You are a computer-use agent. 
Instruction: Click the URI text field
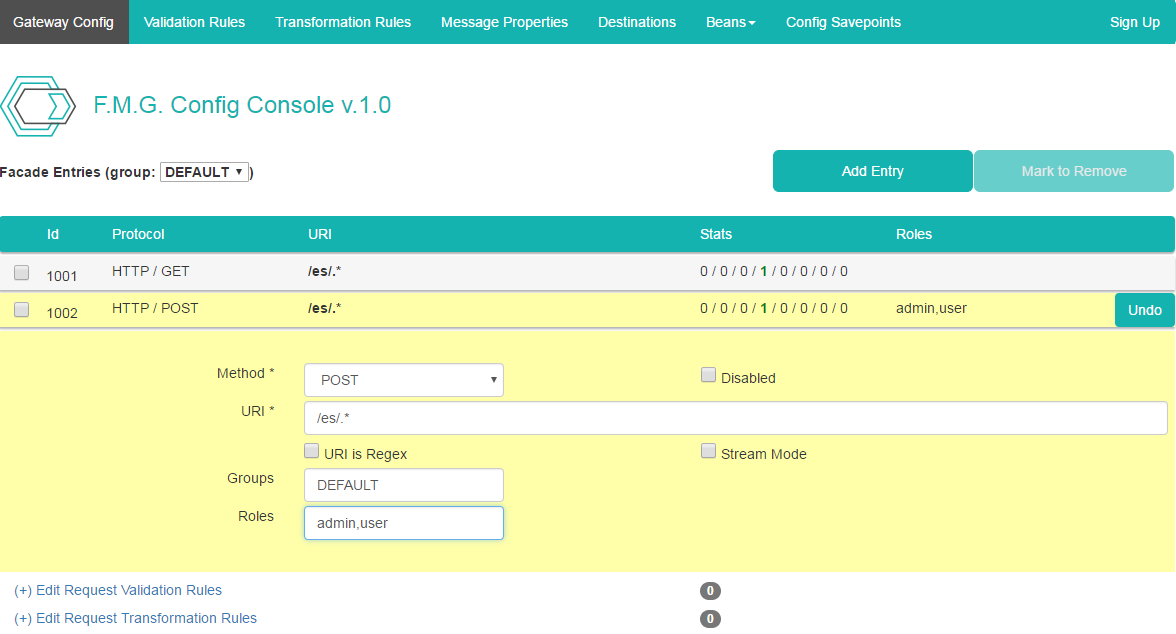coord(735,418)
